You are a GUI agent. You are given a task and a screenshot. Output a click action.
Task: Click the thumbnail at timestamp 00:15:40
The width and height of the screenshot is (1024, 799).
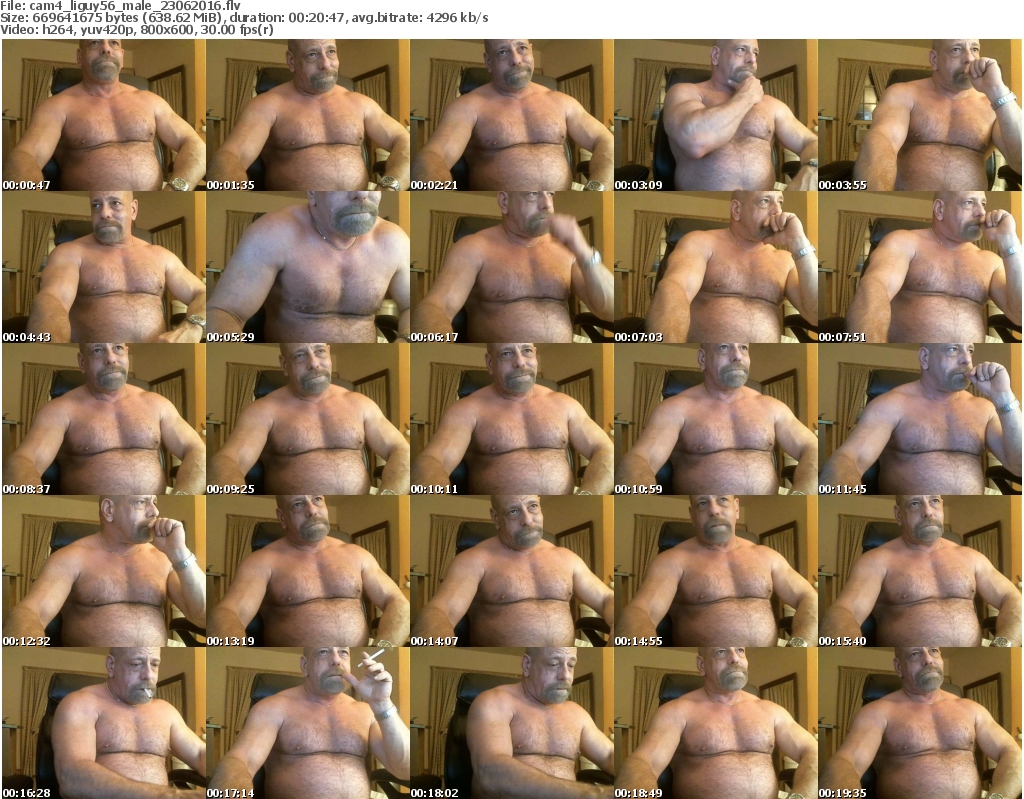(919, 571)
